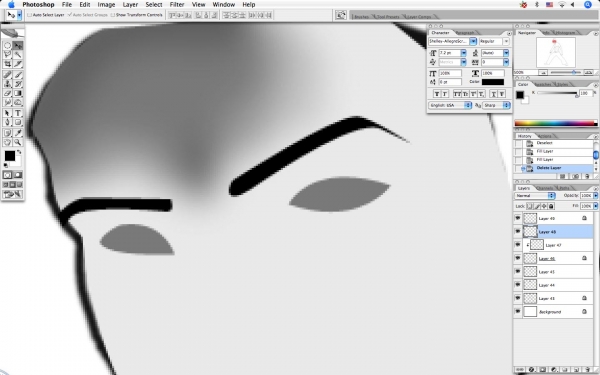Select the Notes tool
The height and width of the screenshot is (375, 600).
point(7,133)
